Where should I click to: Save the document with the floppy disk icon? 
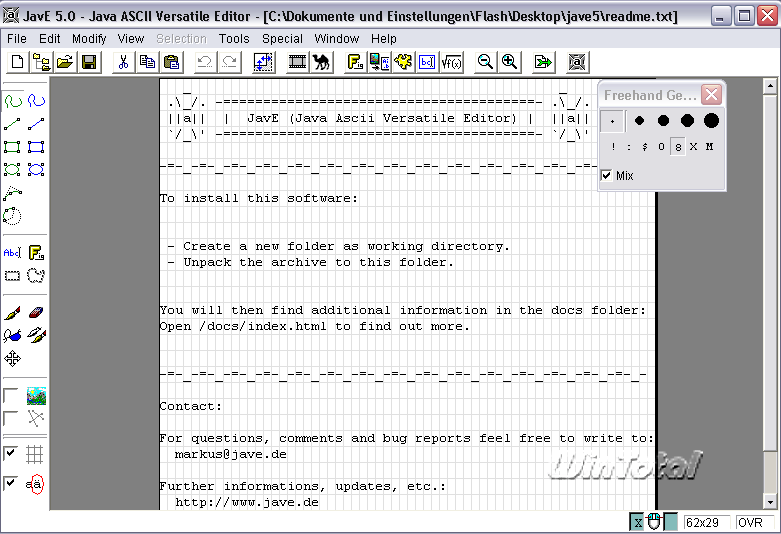(89, 62)
